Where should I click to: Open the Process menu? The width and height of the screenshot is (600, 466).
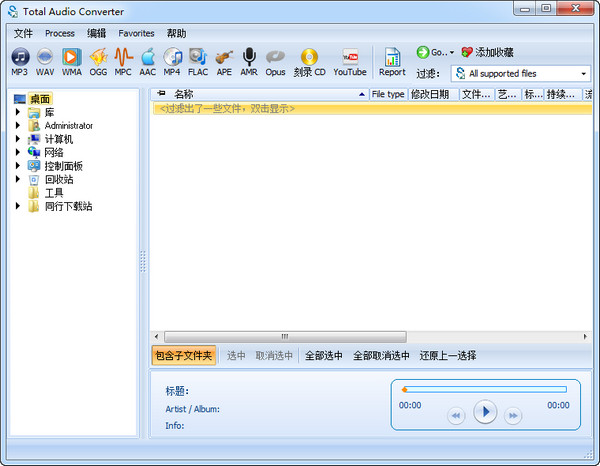point(60,33)
